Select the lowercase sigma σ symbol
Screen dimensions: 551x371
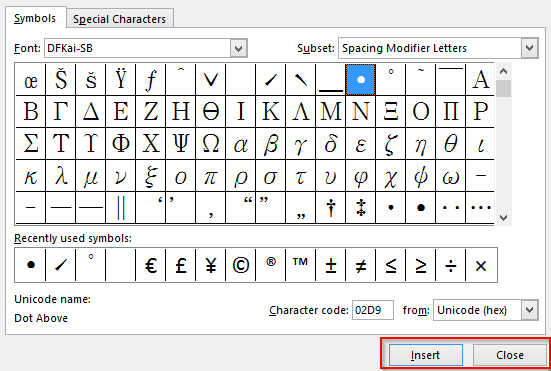tap(271, 175)
